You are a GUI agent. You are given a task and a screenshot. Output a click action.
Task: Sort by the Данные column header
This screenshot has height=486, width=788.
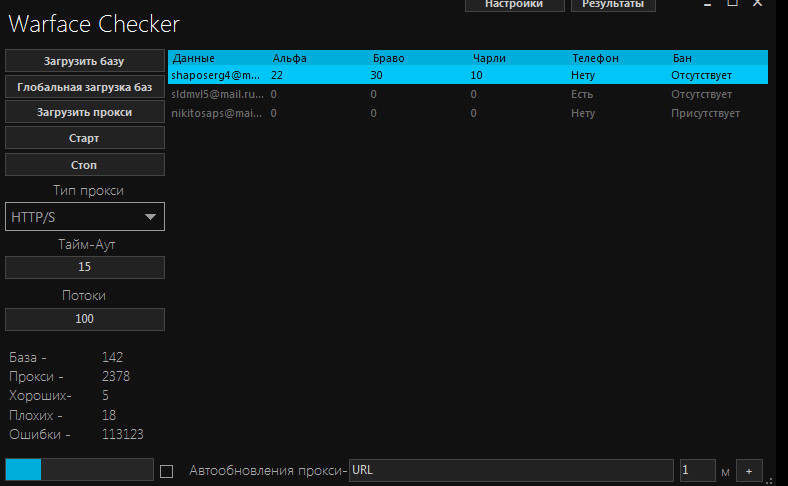click(193, 58)
